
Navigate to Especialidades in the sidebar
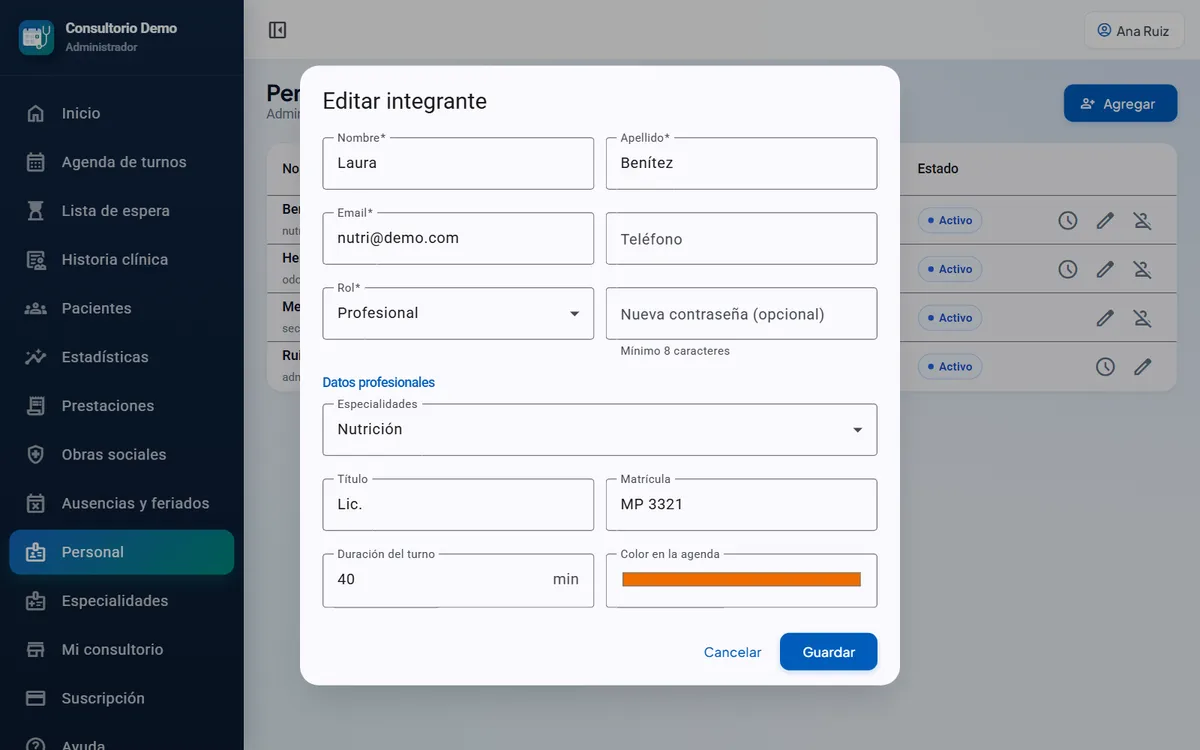point(122,601)
